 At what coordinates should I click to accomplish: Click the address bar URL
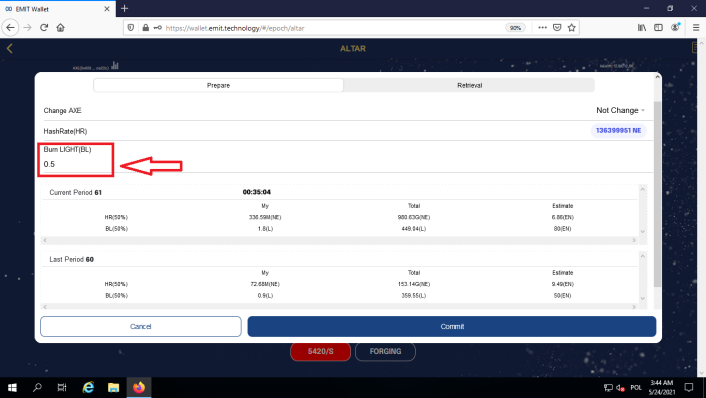(235, 28)
